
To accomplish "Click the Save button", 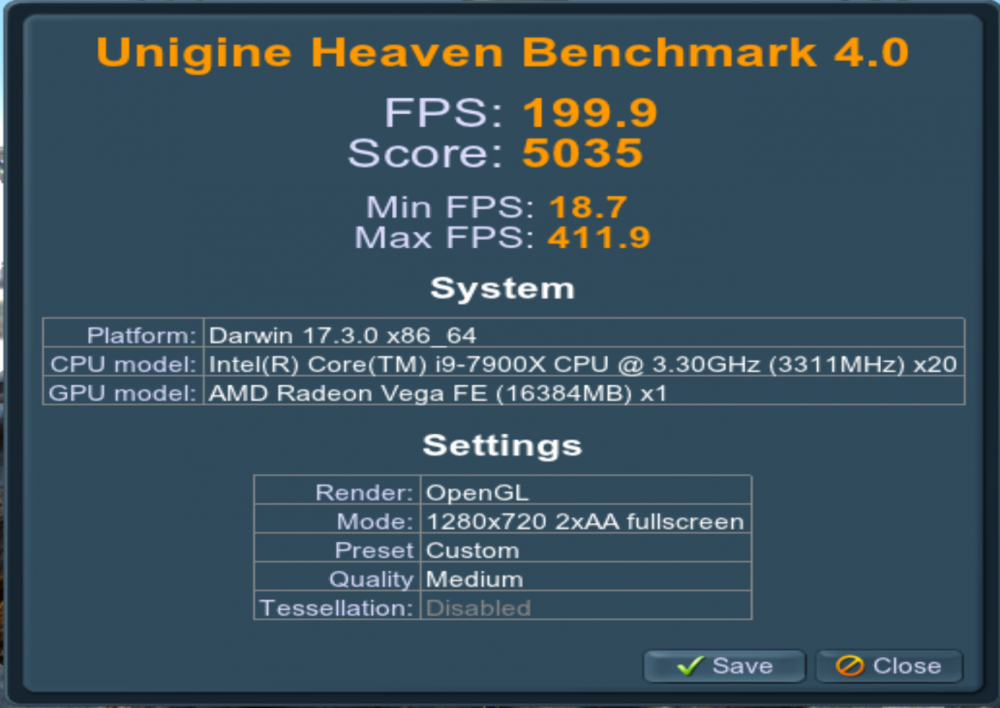I will [724, 666].
